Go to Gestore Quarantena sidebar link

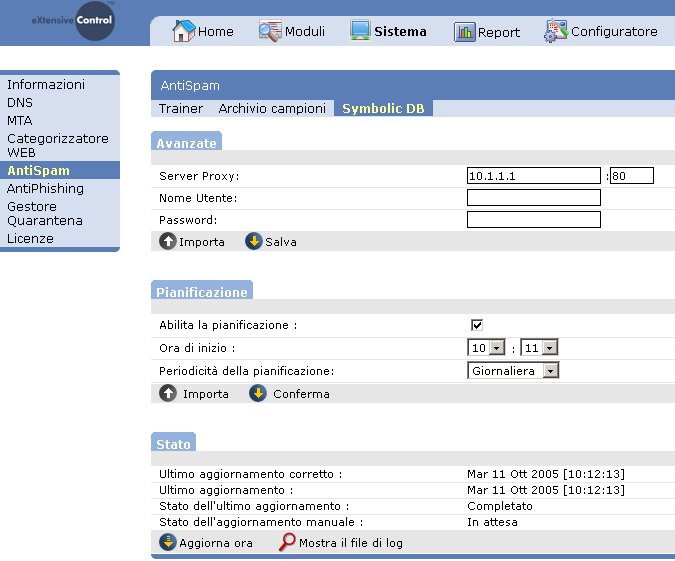[45, 213]
